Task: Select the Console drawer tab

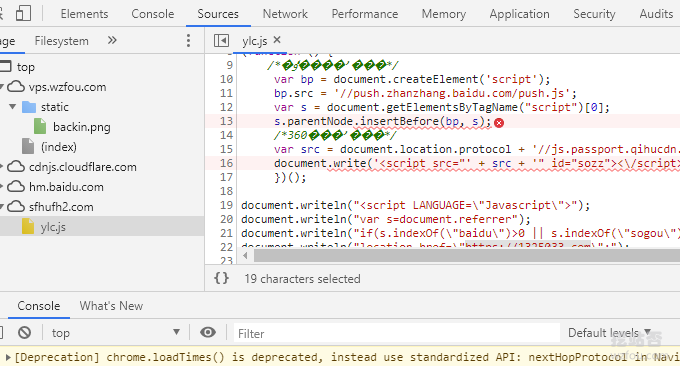Action: (39, 306)
